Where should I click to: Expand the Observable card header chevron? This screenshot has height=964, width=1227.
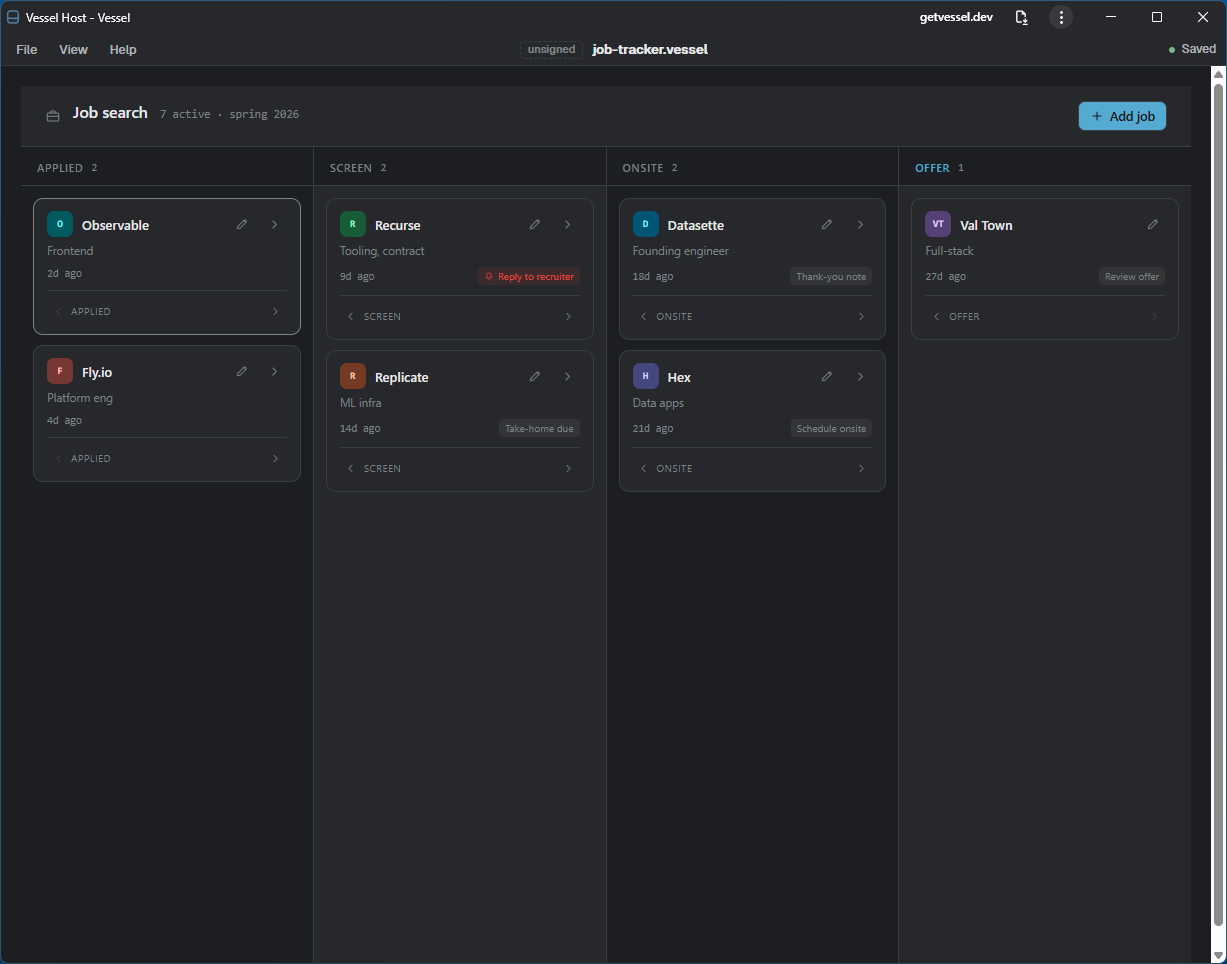pyautogui.click(x=275, y=225)
